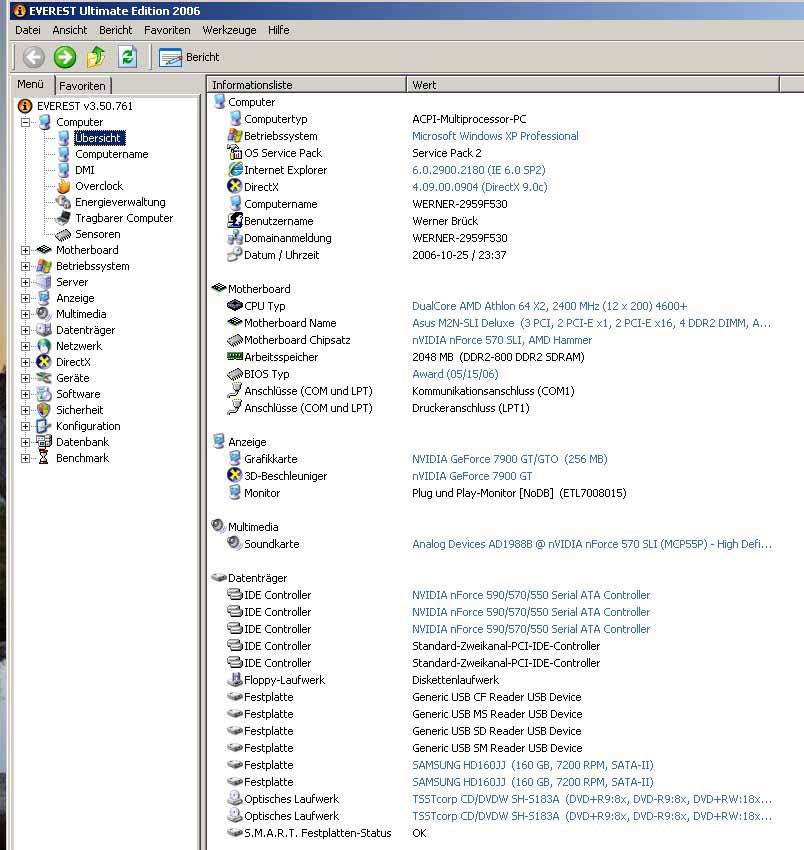Screen dimensions: 804x850
Task: Click the Up one level icon
Action: (x=96, y=57)
